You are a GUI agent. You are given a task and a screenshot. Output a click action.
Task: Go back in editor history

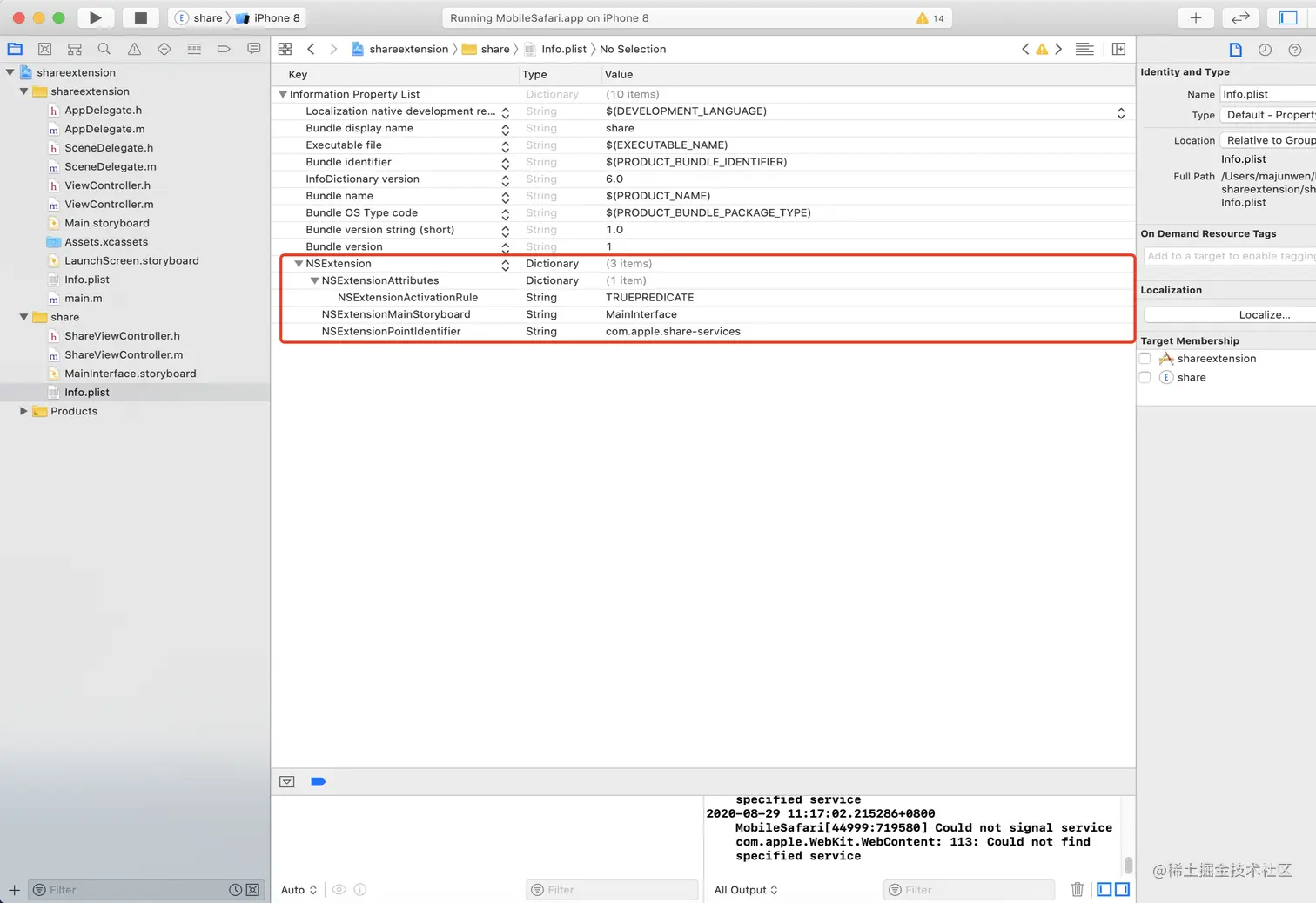[x=311, y=49]
